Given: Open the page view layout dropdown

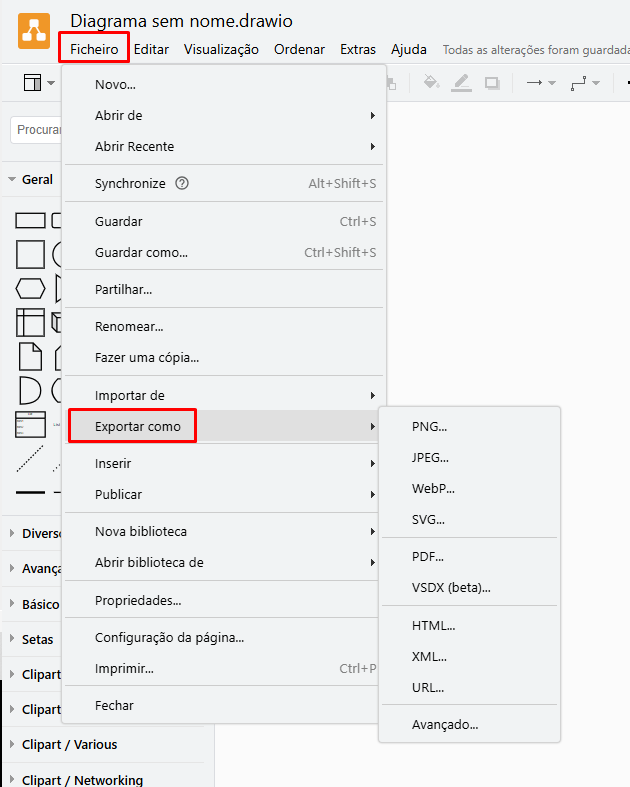Looking at the screenshot, I should click(38, 83).
